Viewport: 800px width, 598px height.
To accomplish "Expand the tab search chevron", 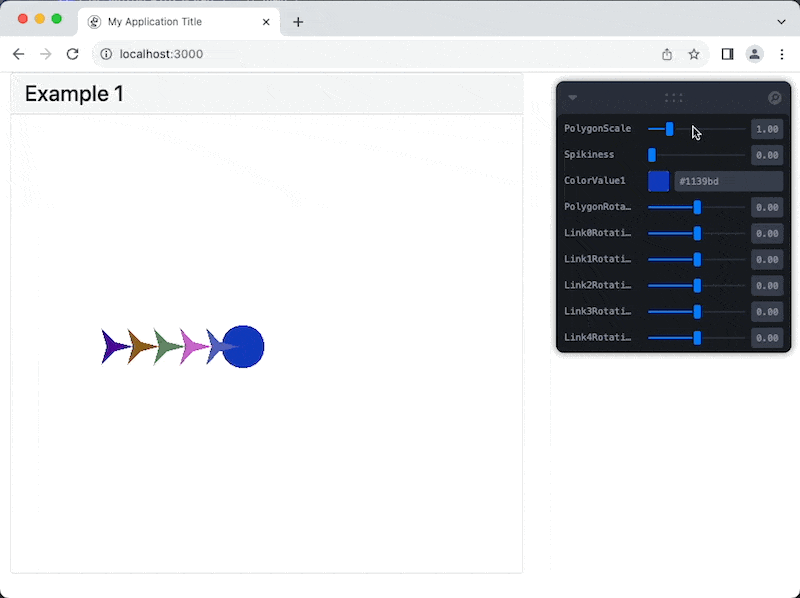I will 781,21.
